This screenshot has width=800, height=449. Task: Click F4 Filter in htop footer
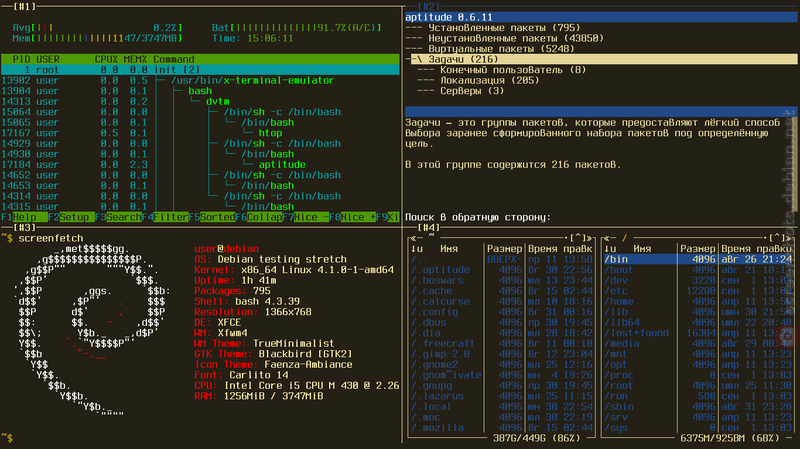tap(165, 217)
